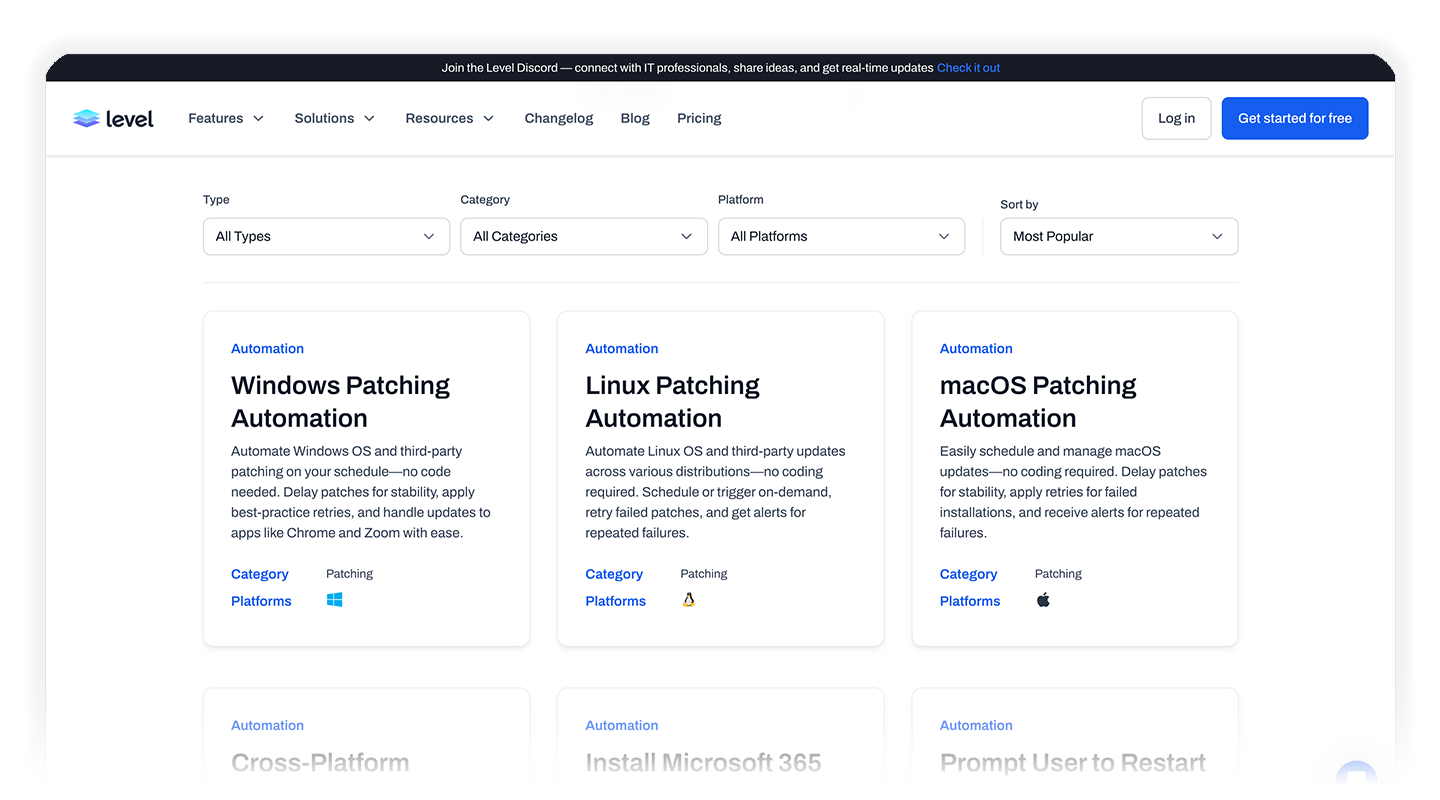
Task: Click the Apple icon in macOS Patching card
Action: click(1043, 600)
